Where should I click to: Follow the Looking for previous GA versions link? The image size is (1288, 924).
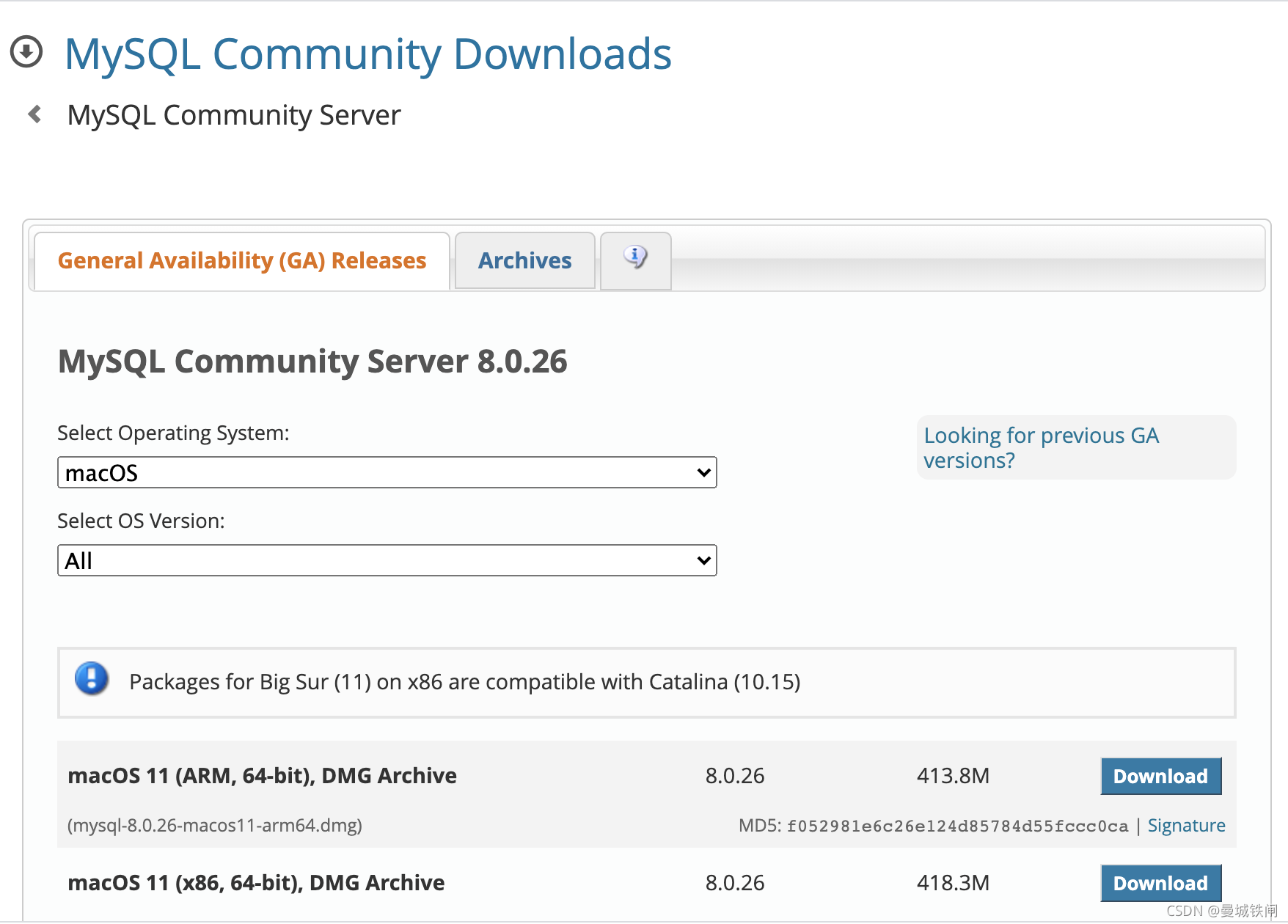(x=1041, y=447)
